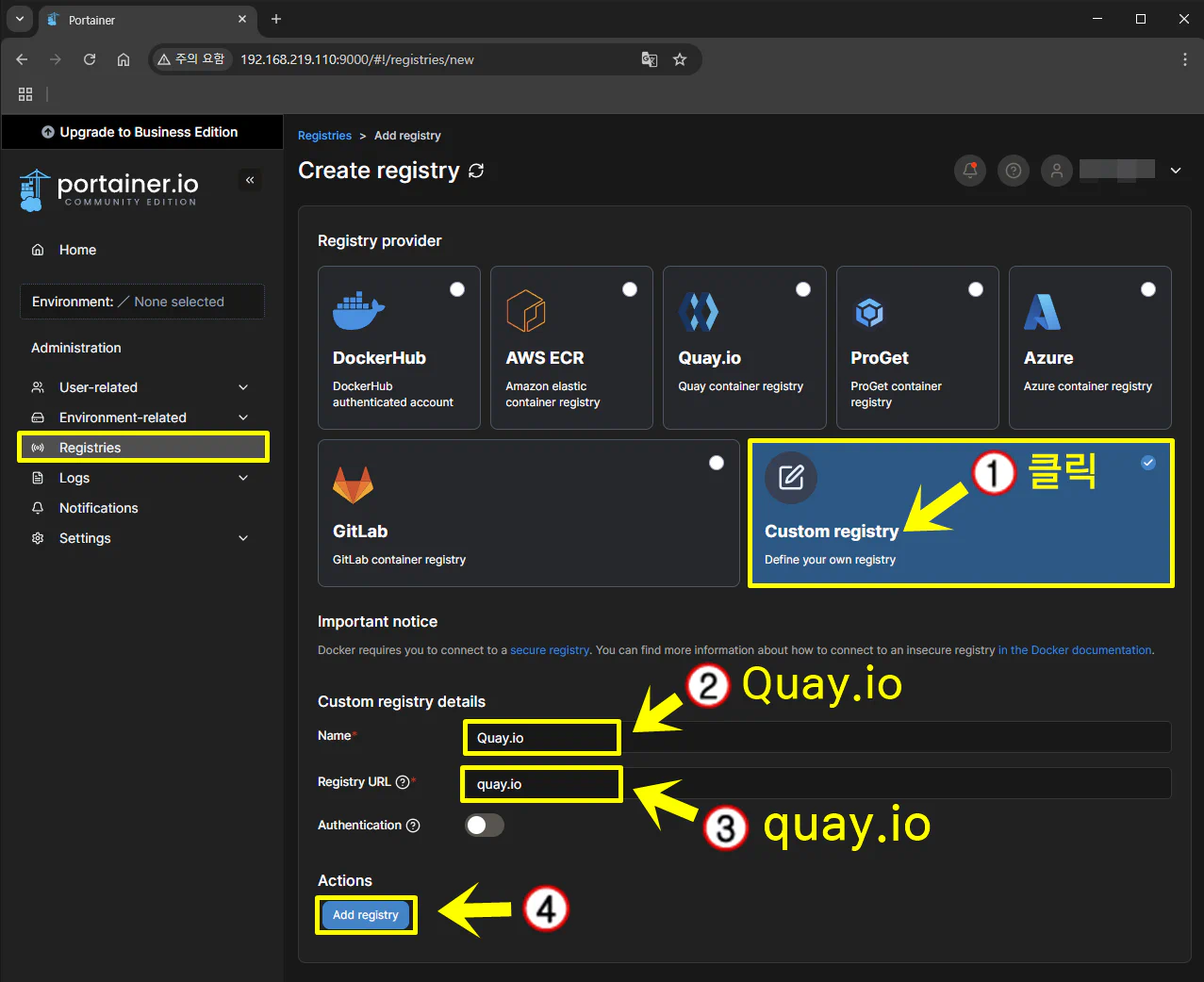Reload the page with the browser refresh button
This screenshot has width=1204, height=982.
tap(90, 59)
